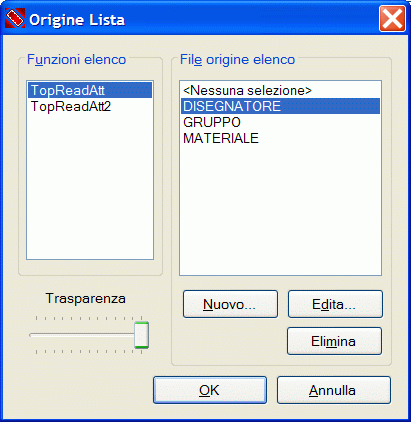
Task: Click the Elimina button
Action: pos(334,341)
